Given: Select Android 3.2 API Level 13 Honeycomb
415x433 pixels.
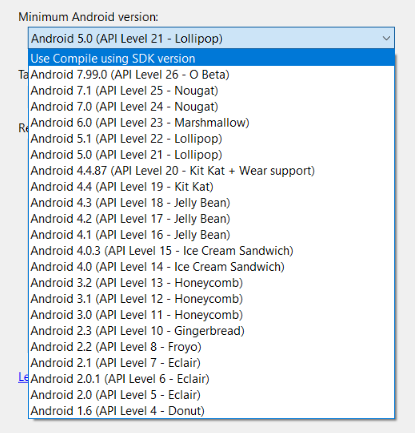Looking at the screenshot, I should pyautogui.click(x=212, y=282).
